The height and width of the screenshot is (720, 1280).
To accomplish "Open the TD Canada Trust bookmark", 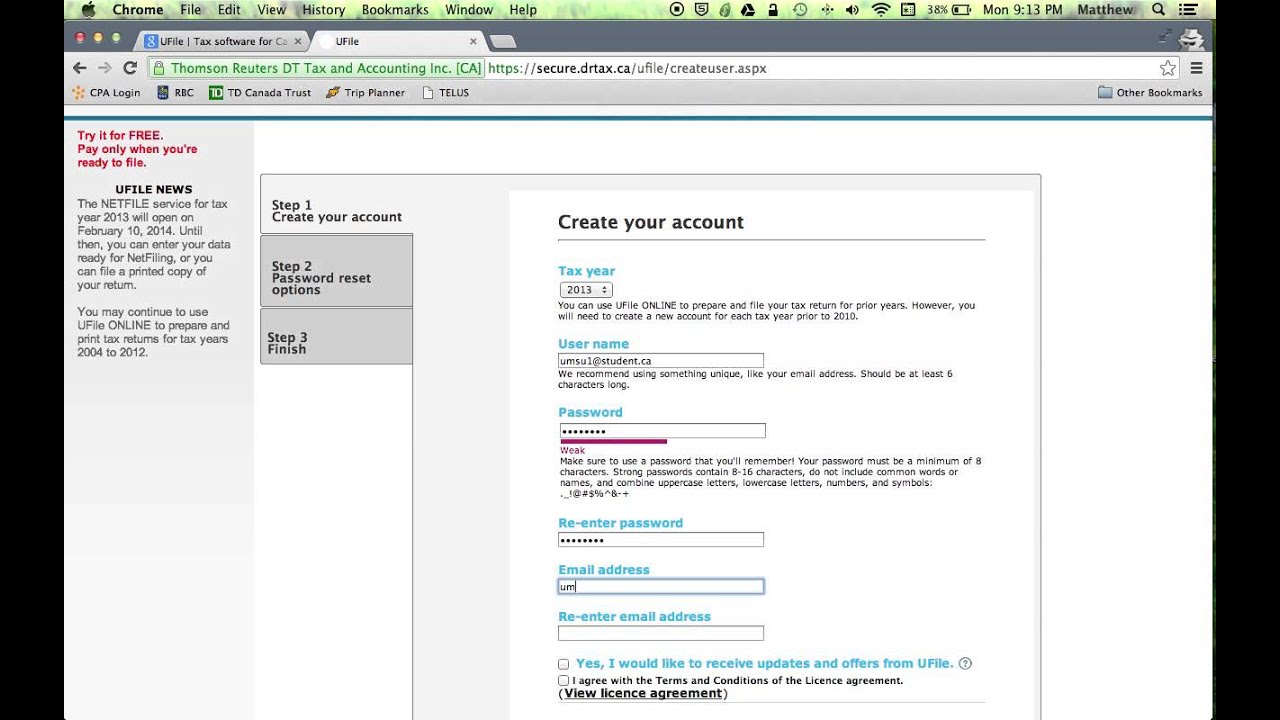I will pos(260,92).
